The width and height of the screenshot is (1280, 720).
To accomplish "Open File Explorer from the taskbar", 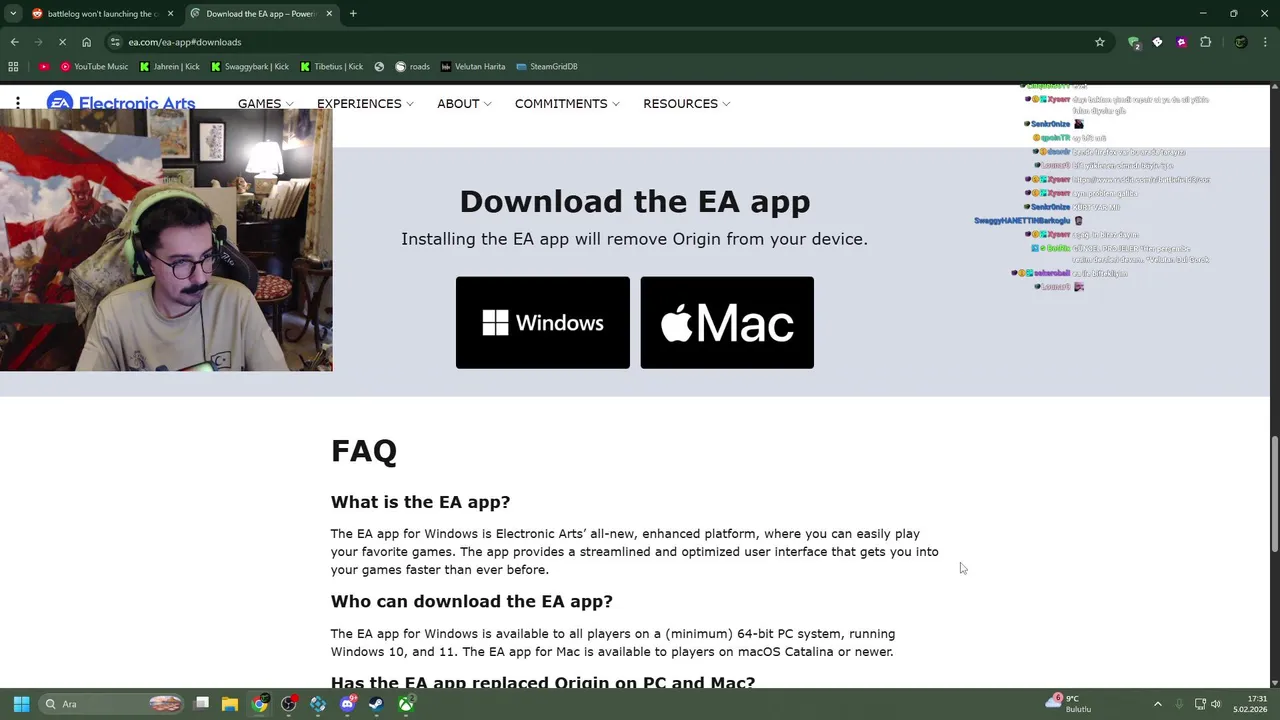I will click(230, 704).
